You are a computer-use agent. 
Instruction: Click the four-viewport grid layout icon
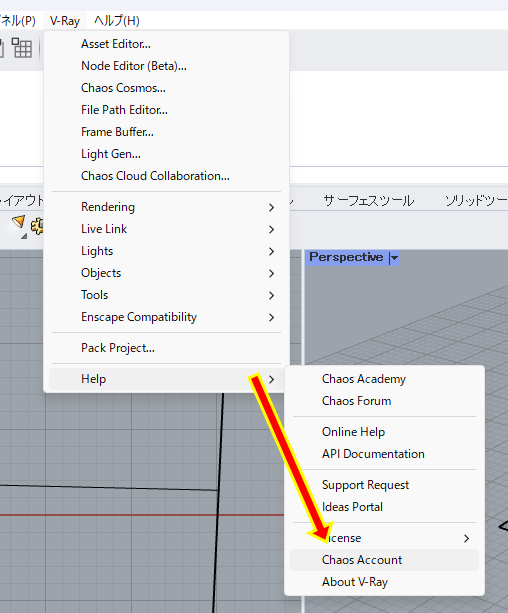(22, 48)
